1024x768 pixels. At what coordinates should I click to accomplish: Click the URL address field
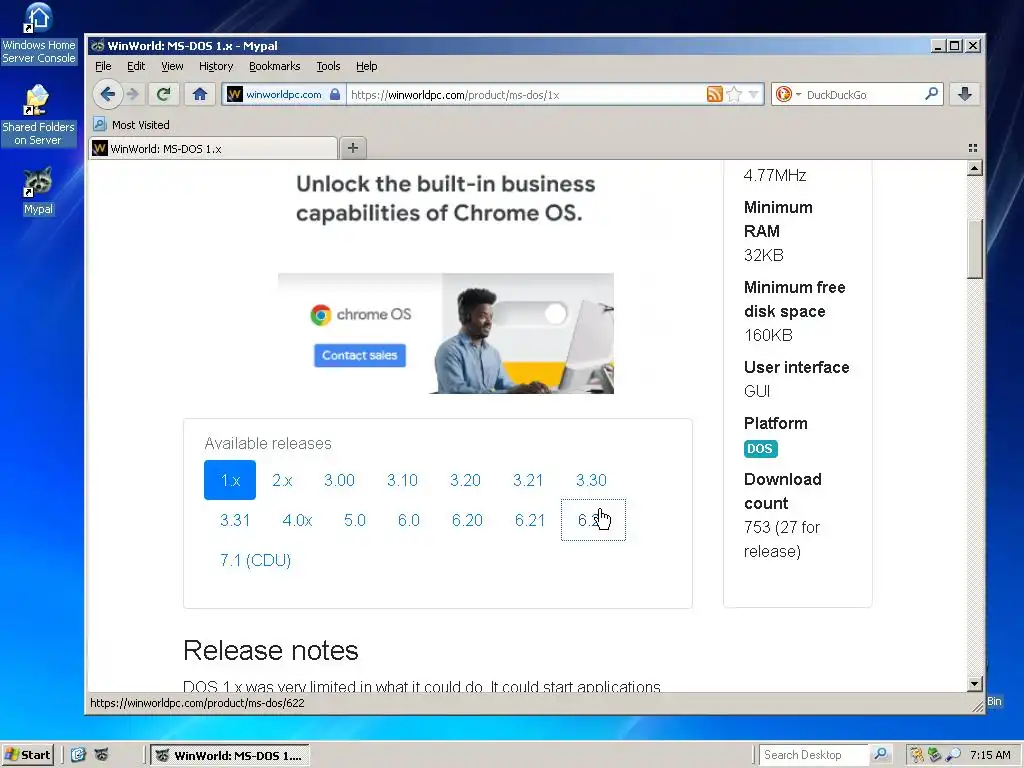click(x=526, y=95)
